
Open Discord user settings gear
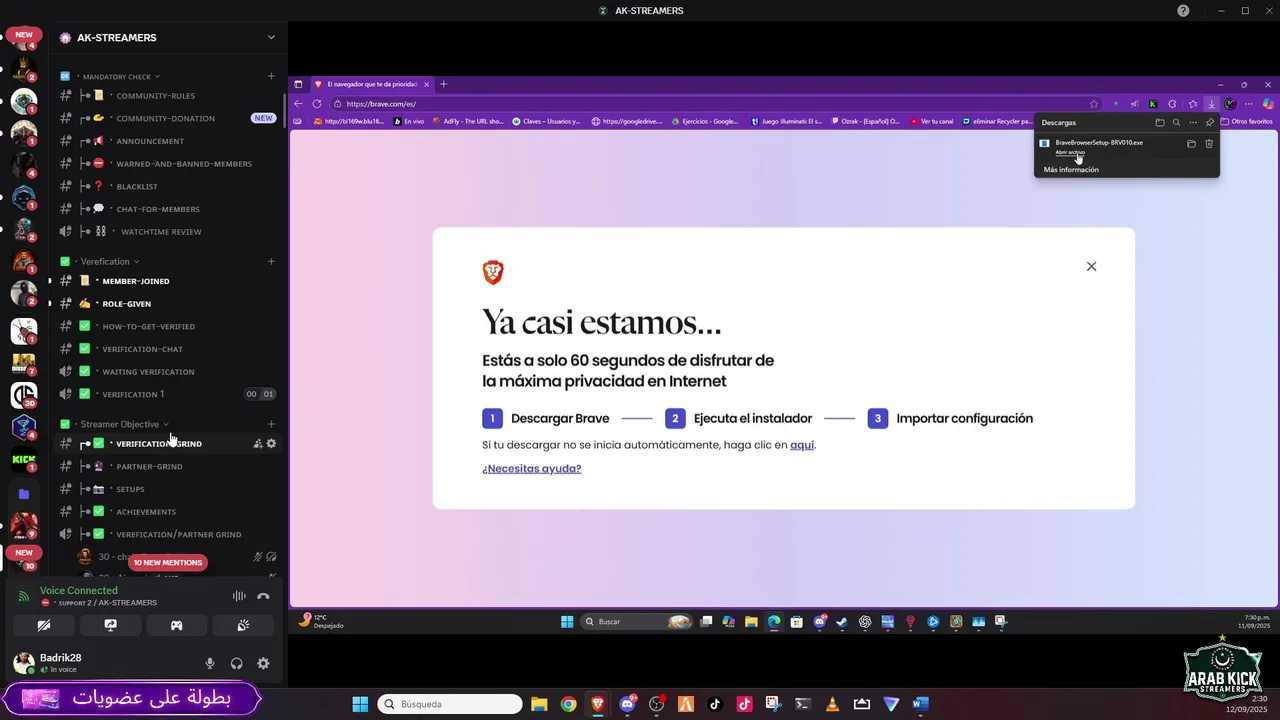(x=263, y=663)
